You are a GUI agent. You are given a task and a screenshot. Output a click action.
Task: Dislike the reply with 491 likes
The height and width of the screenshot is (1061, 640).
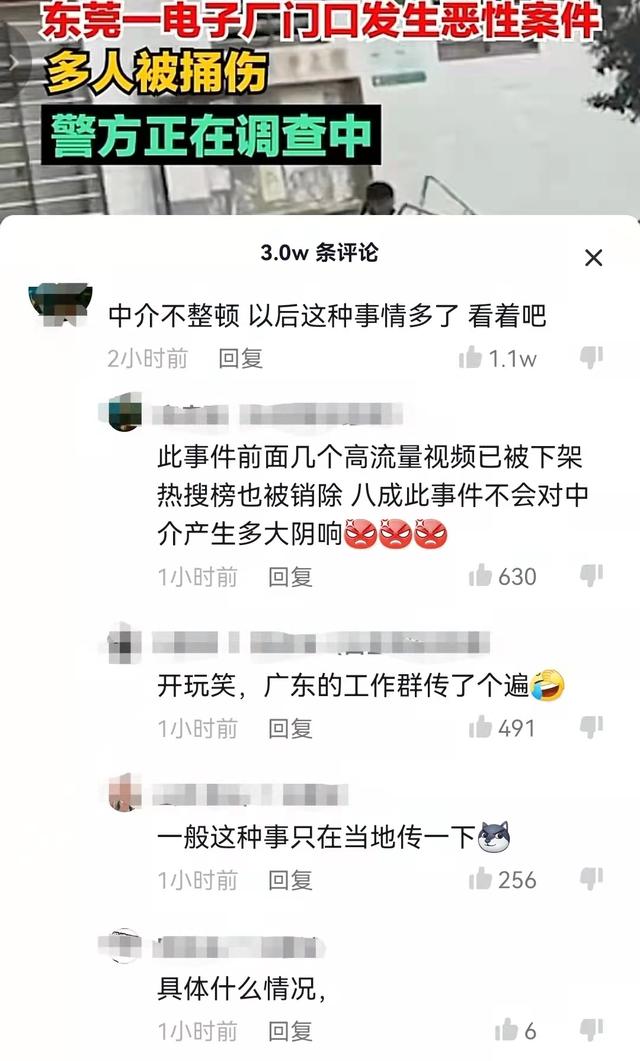(591, 727)
